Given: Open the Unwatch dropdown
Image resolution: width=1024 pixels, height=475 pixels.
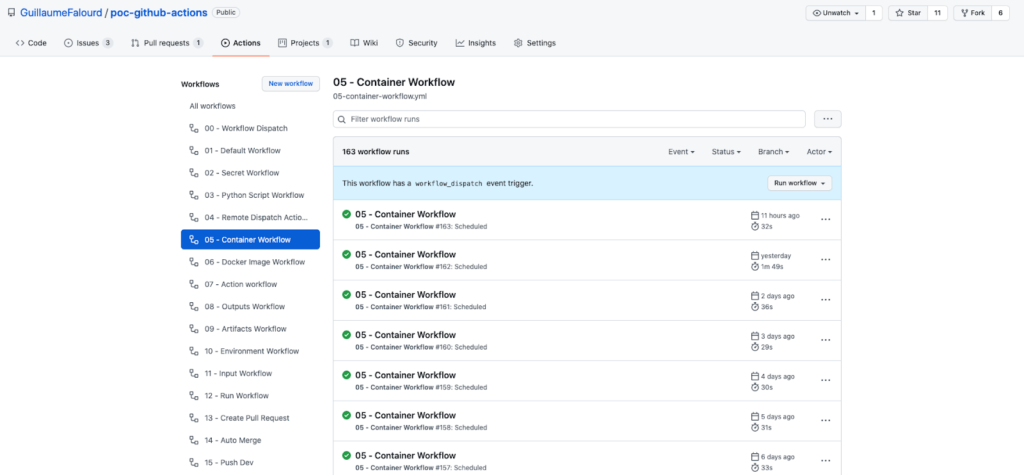Looking at the screenshot, I should (835, 13).
